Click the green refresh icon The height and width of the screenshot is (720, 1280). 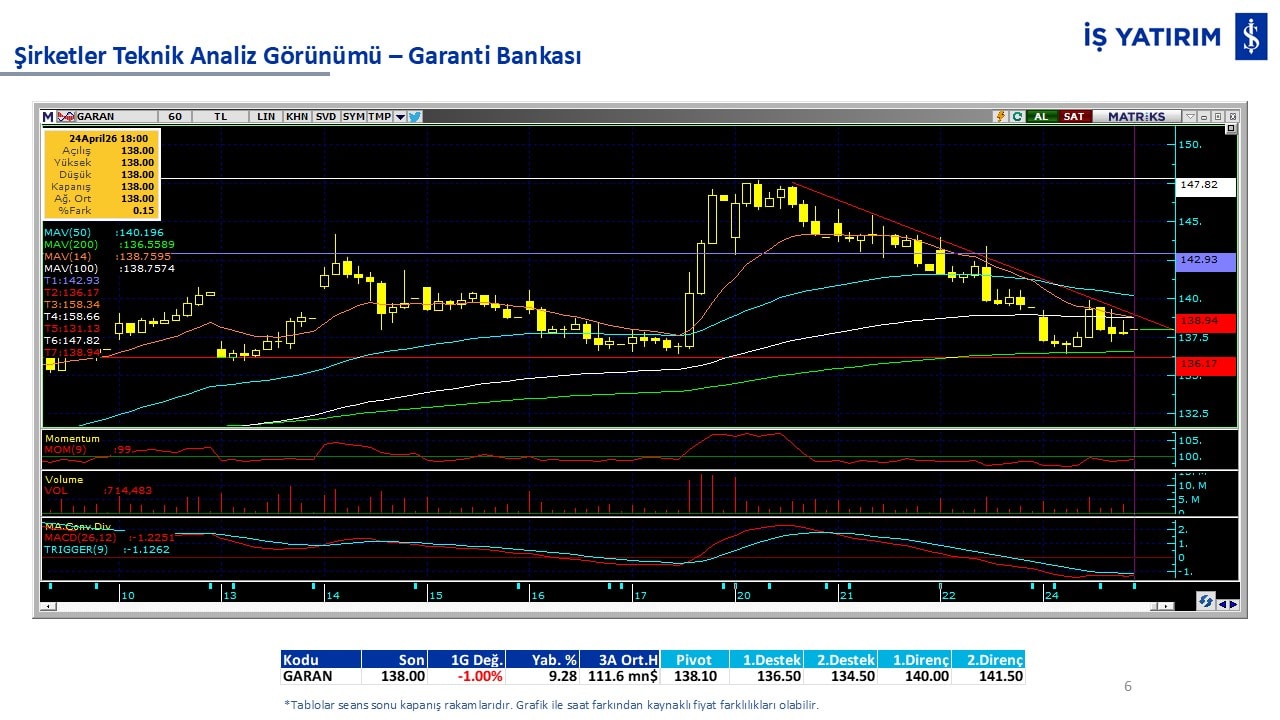tap(1016, 116)
